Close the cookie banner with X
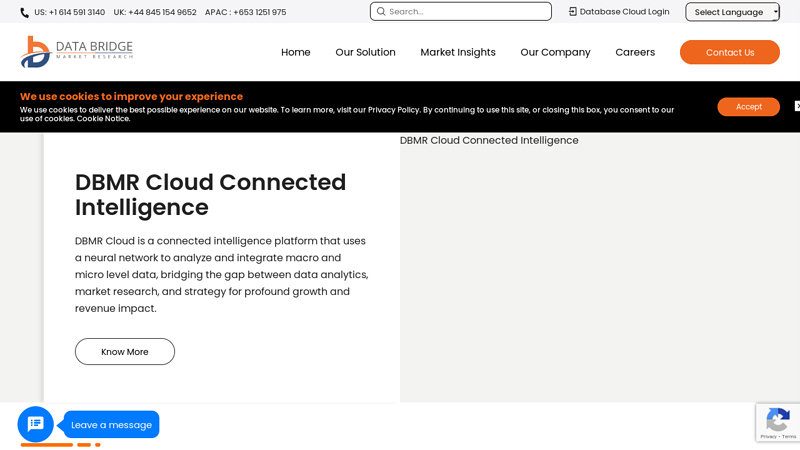The width and height of the screenshot is (800, 450). pyautogui.click(x=797, y=106)
